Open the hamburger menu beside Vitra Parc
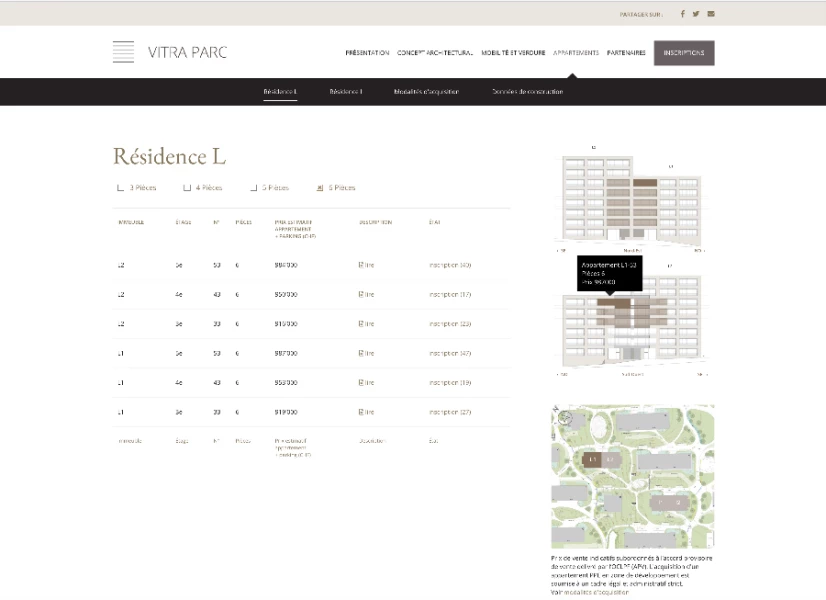Viewport: 826px width, 600px height. click(123, 53)
